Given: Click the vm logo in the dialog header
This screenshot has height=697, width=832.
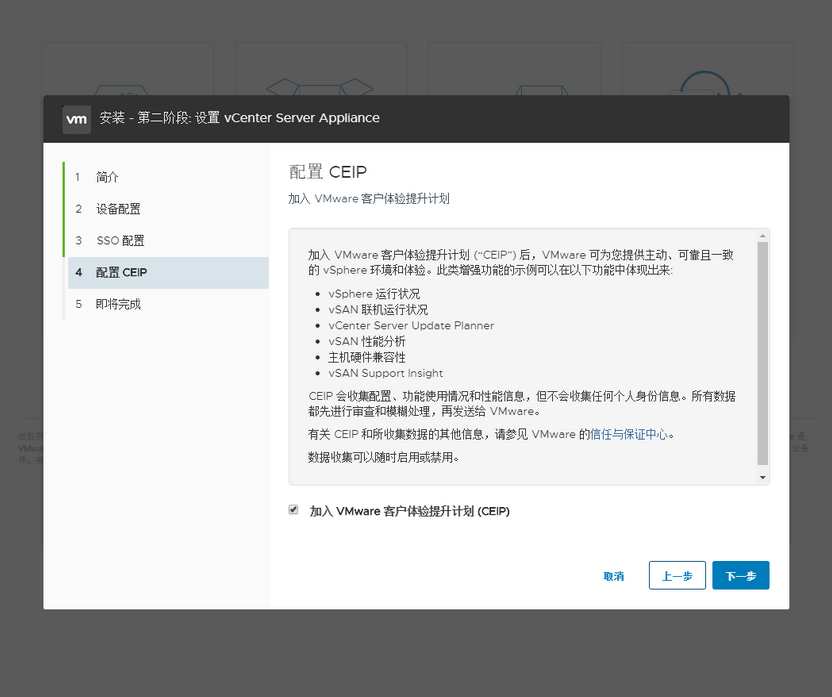Looking at the screenshot, I should (77, 118).
